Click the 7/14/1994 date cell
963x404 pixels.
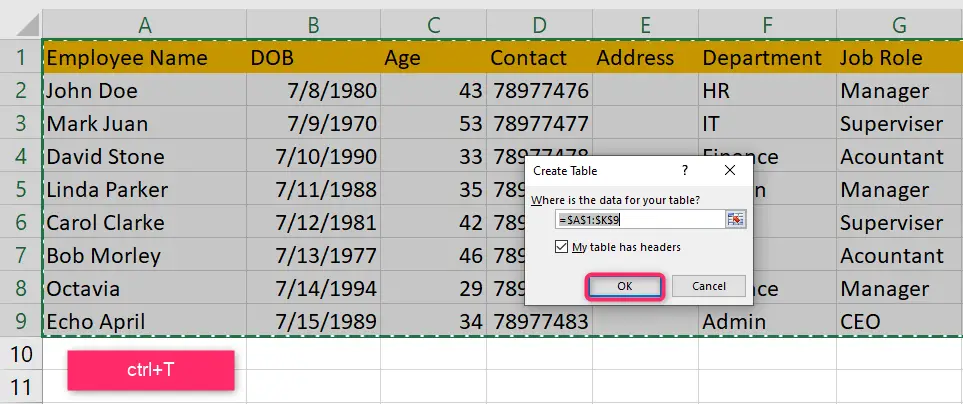(313, 288)
